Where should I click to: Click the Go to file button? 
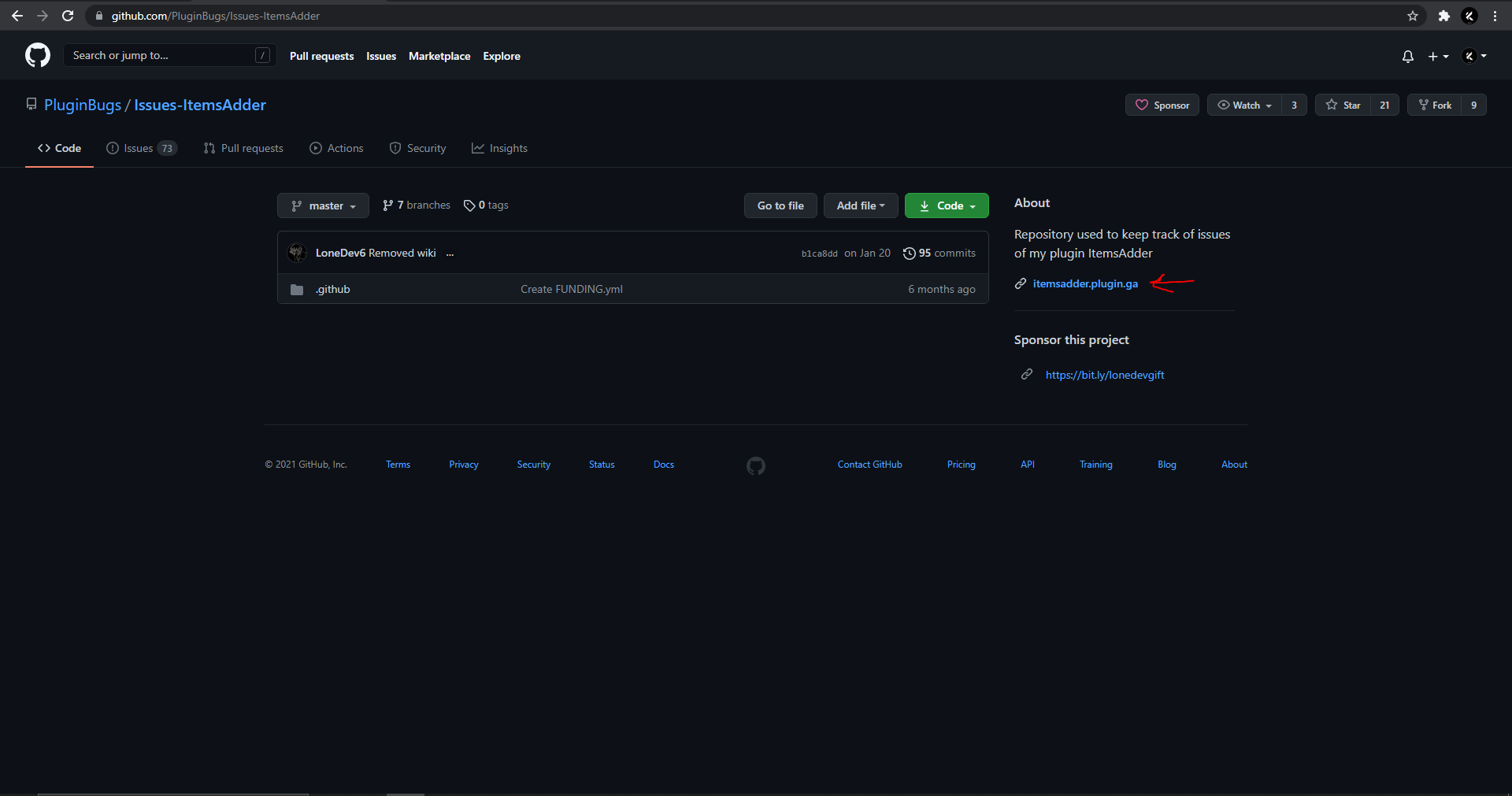click(780, 205)
